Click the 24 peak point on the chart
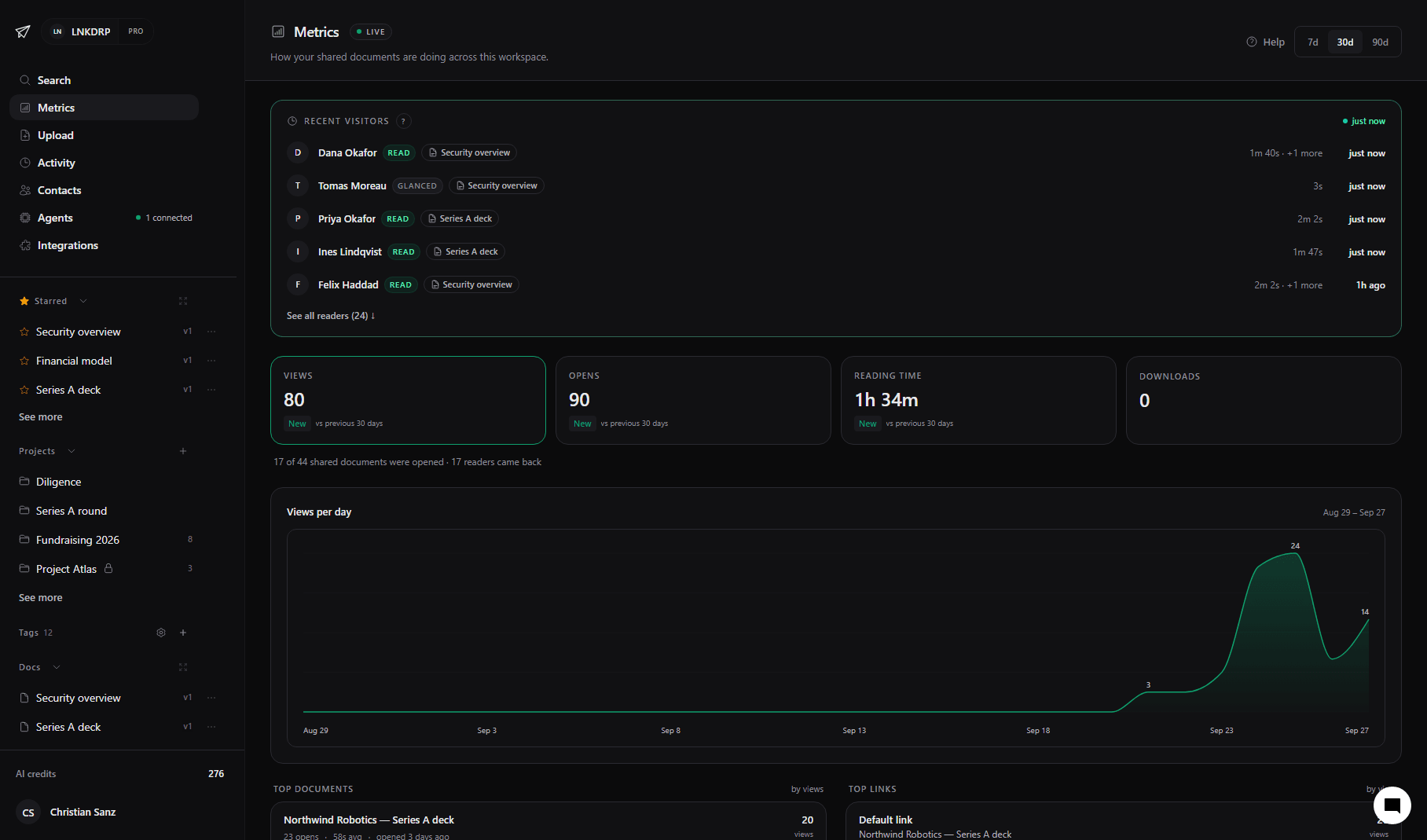 point(1295,553)
